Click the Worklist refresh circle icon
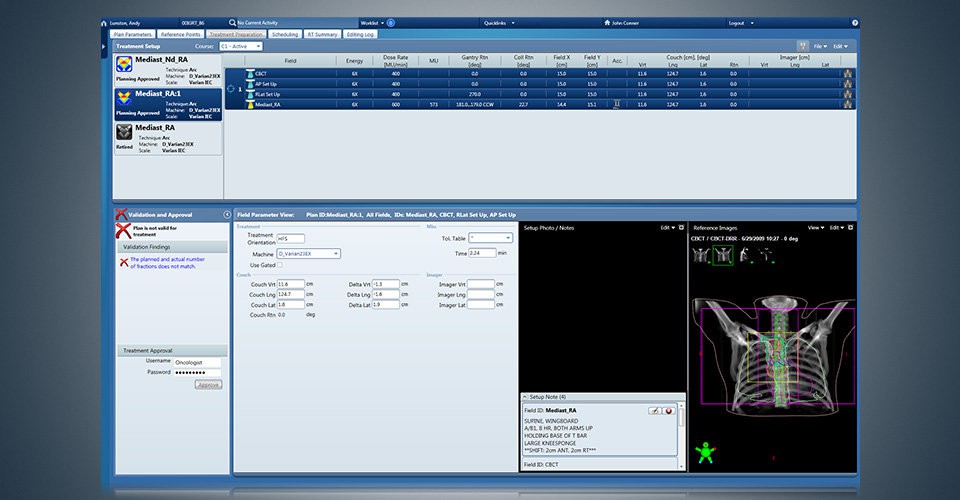This screenshot has width=960, height=500. coord(391,23)
